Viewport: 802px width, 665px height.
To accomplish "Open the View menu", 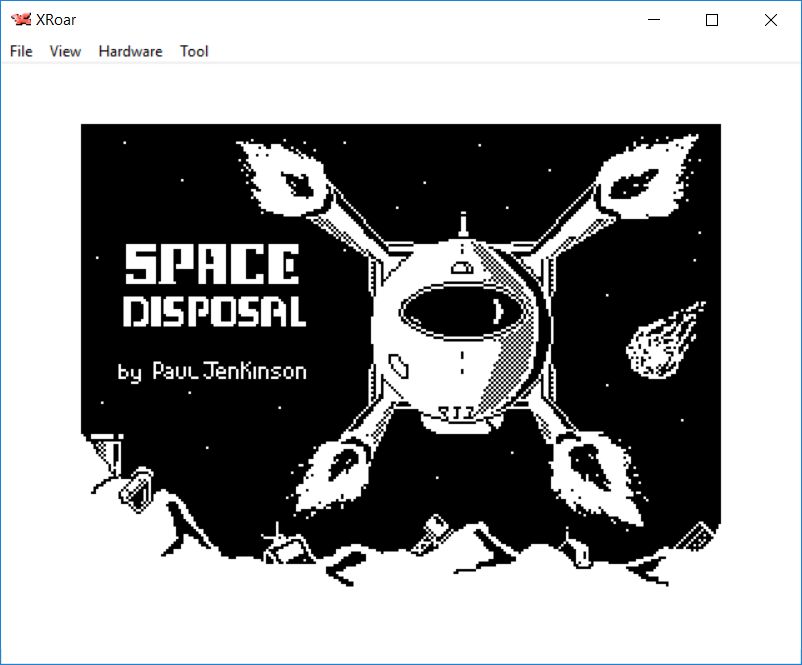I will coord(65,51).
